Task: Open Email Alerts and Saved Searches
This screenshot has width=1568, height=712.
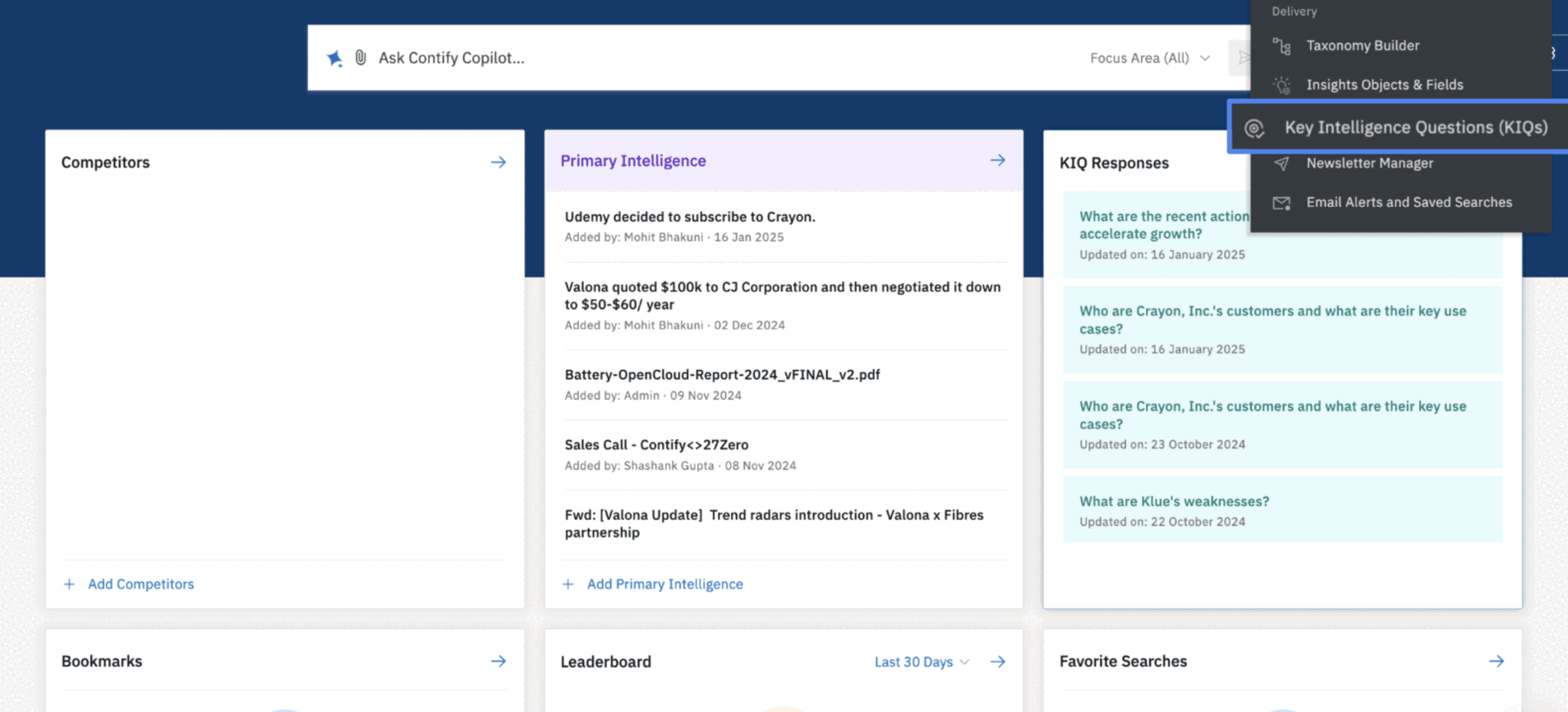Action: tap(1409, 202)
